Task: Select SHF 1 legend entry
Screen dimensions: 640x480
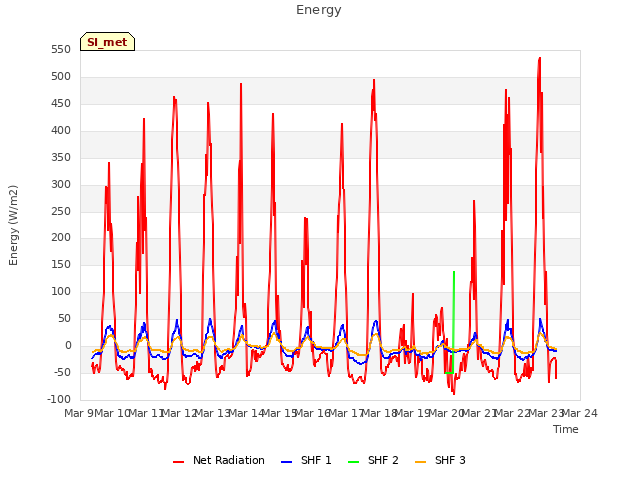Action: point(306,460)
